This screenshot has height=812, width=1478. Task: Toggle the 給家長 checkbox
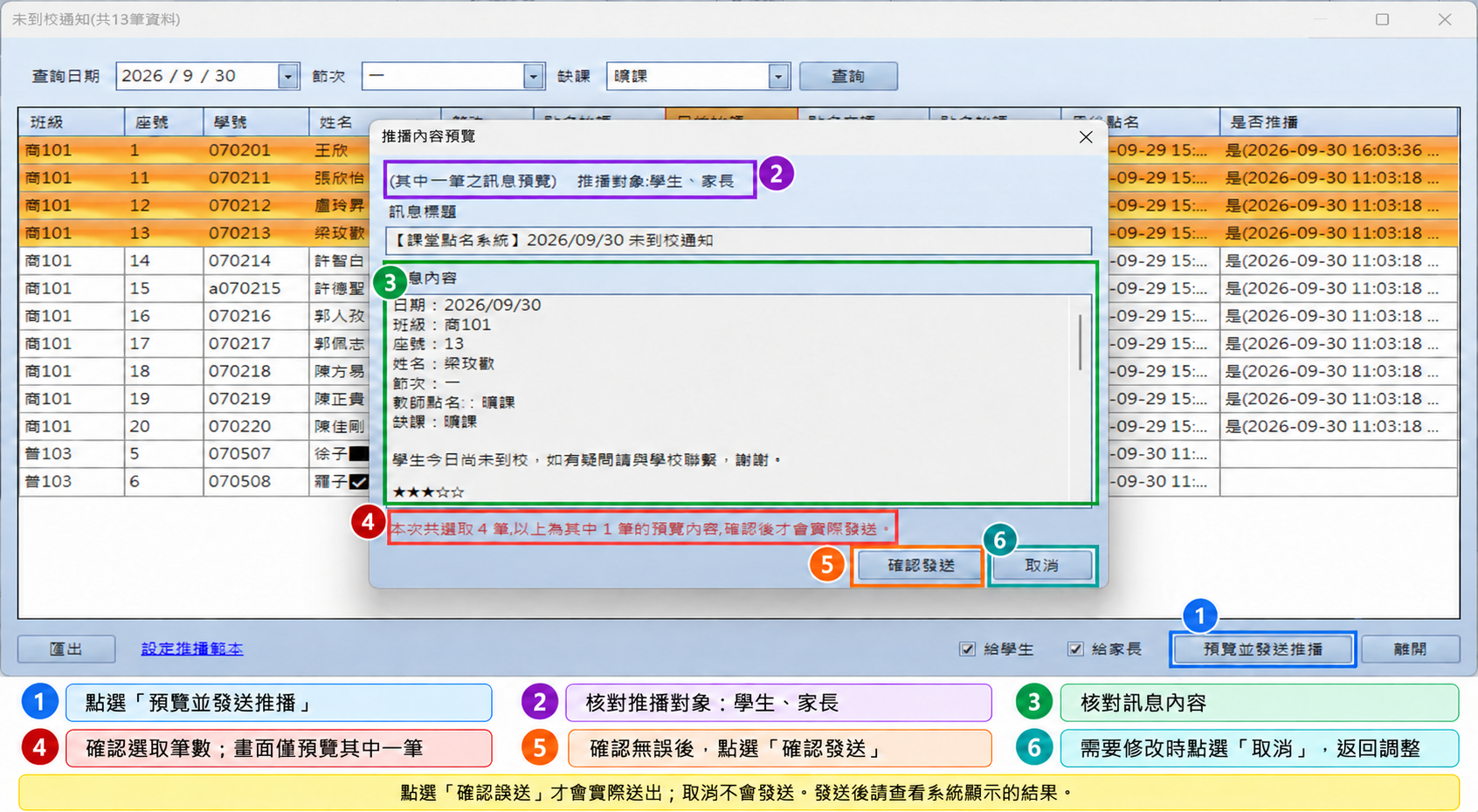pos(1075,649)
